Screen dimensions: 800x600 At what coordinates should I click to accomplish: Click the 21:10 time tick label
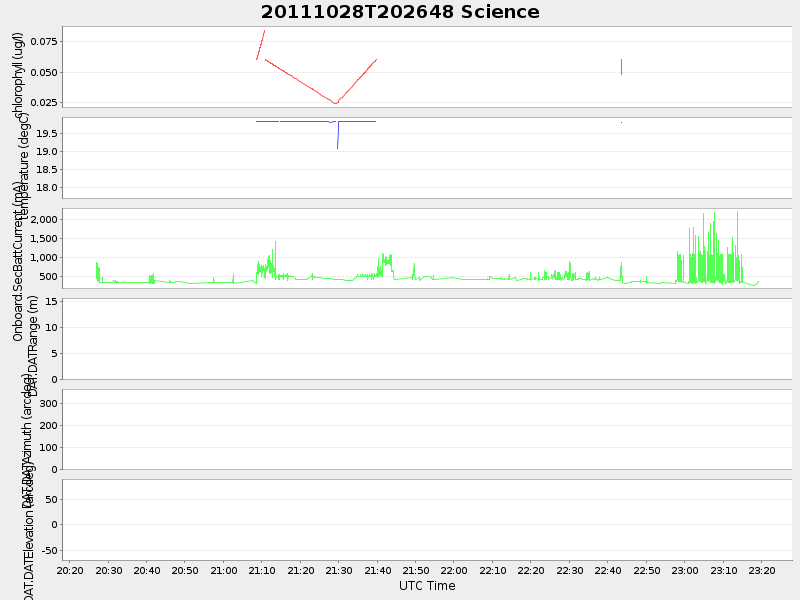pos(262,570)
